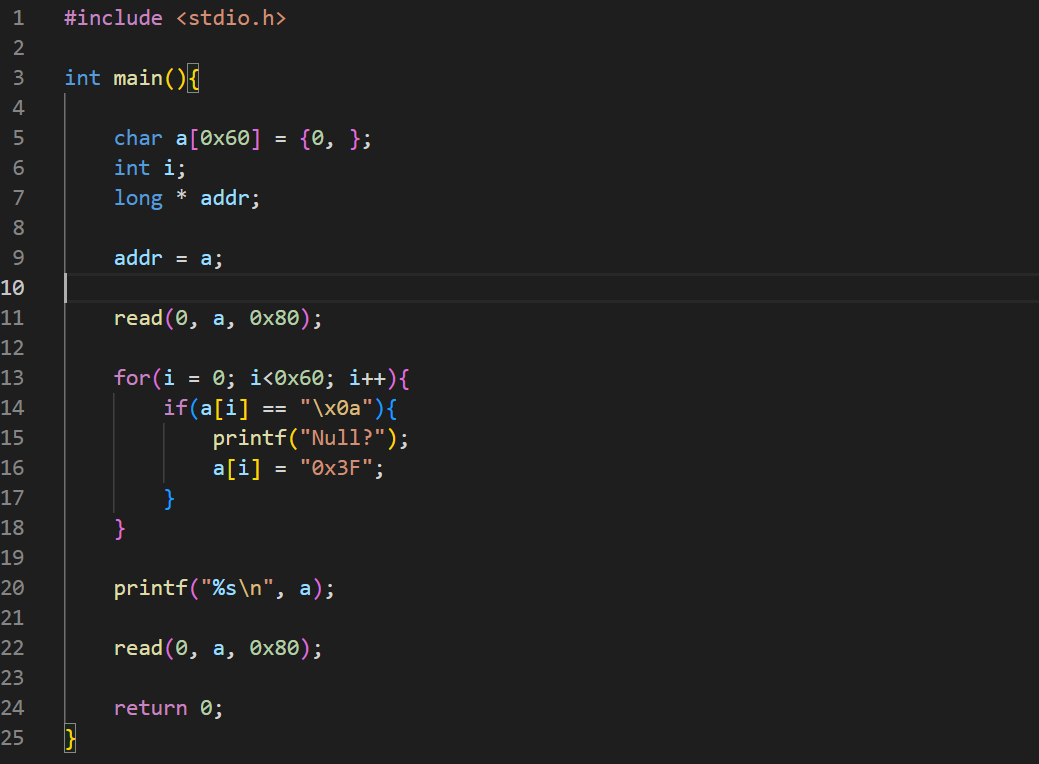This screenshot has height=764, width=1039.
Task: Click the final closing brace on line 25
Action: pyautogui.click(x=70, y=737)
